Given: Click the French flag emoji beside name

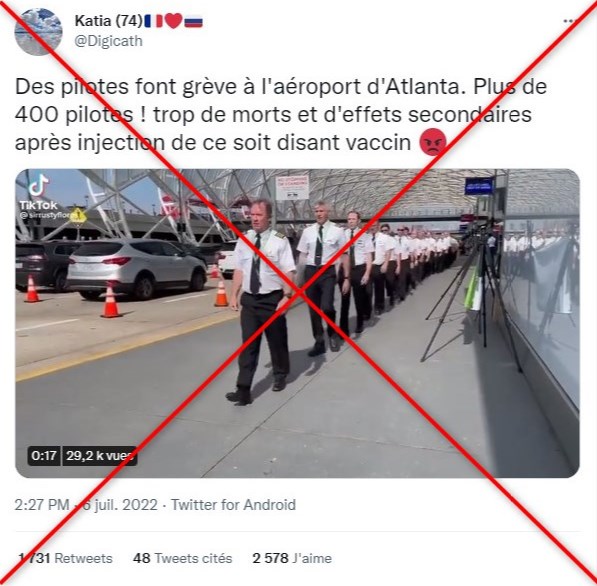Looking at the screenshot, I should [154, 21].
